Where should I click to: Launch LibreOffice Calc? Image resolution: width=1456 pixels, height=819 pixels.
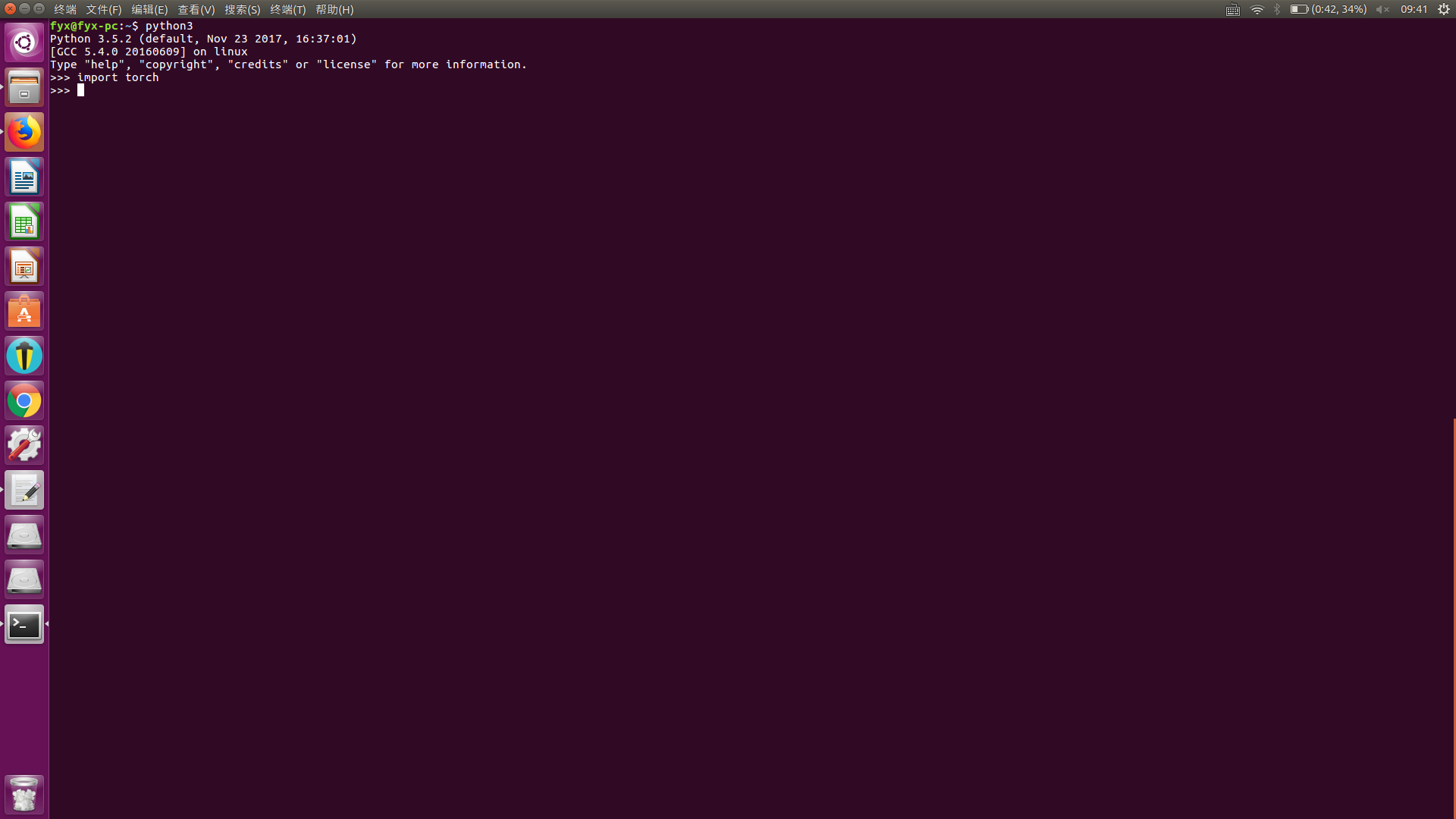tap(24, 221)
